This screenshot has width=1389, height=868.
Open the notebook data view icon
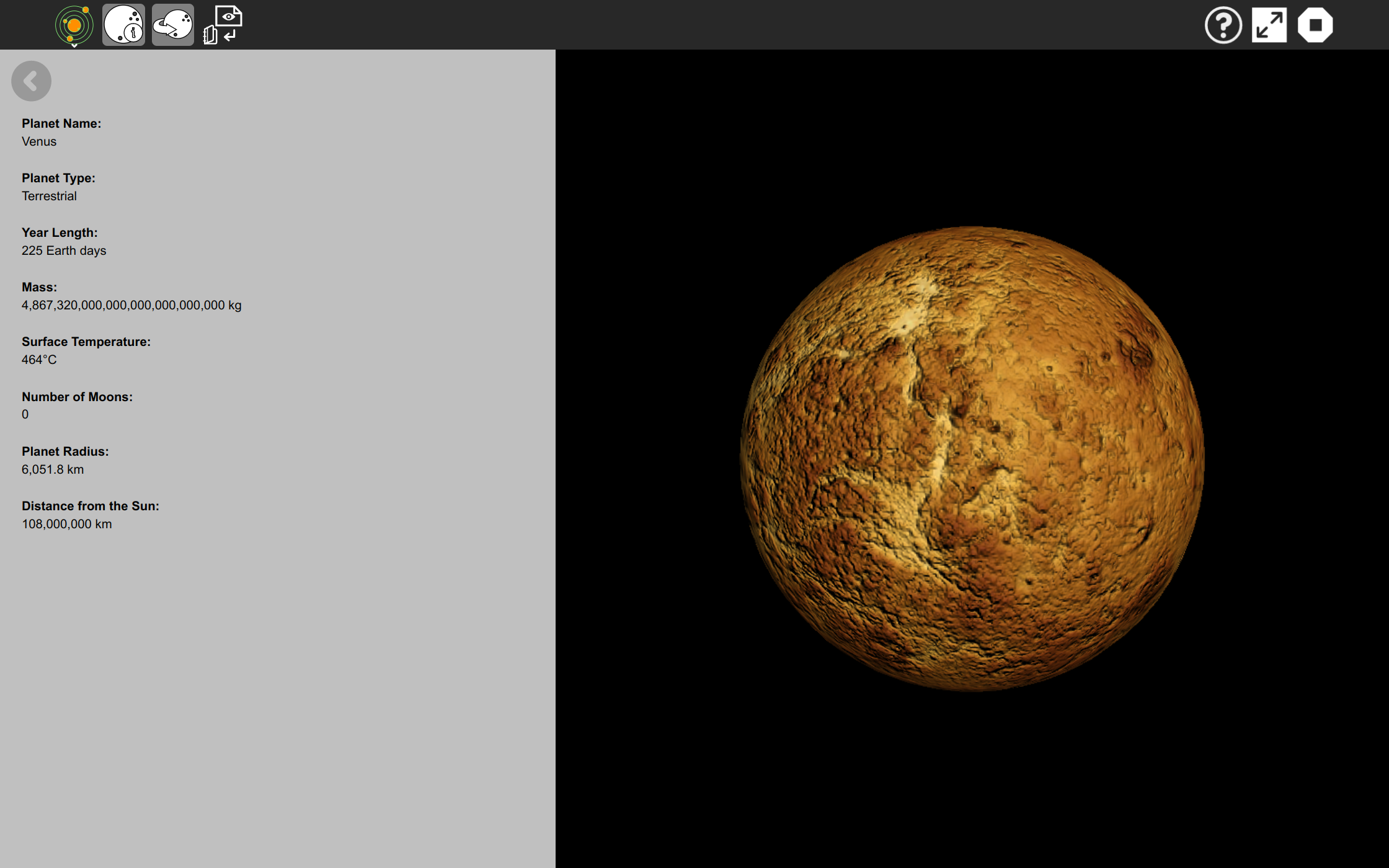click(223, 25)
